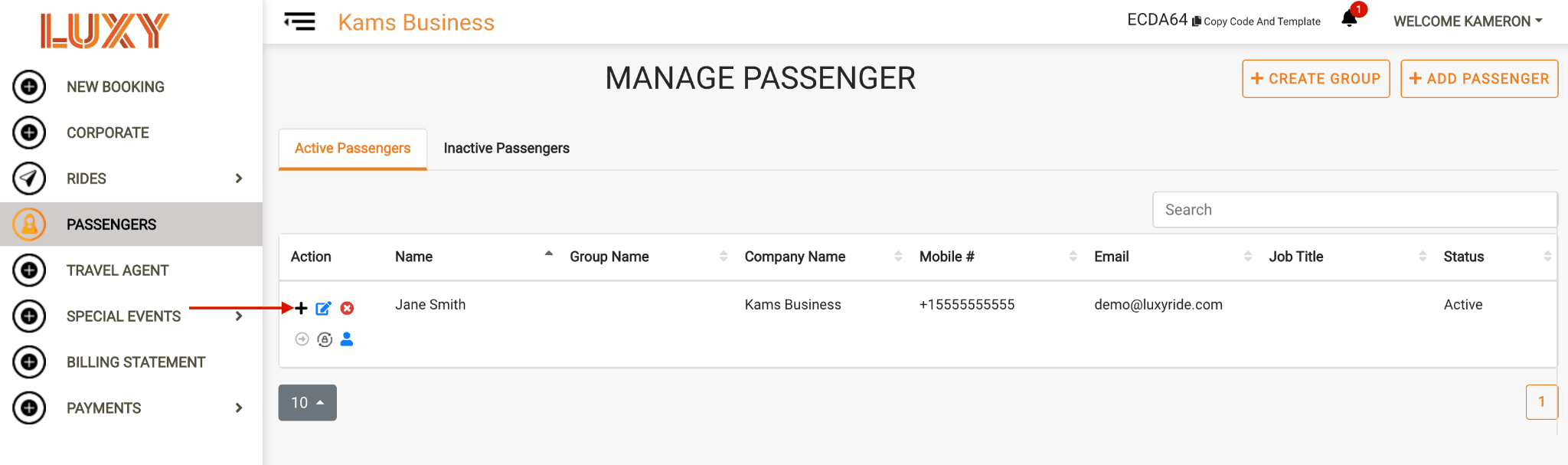The image size is (1568, 465).
Task: Click the Create Group button
Action: pos(1316,79)
